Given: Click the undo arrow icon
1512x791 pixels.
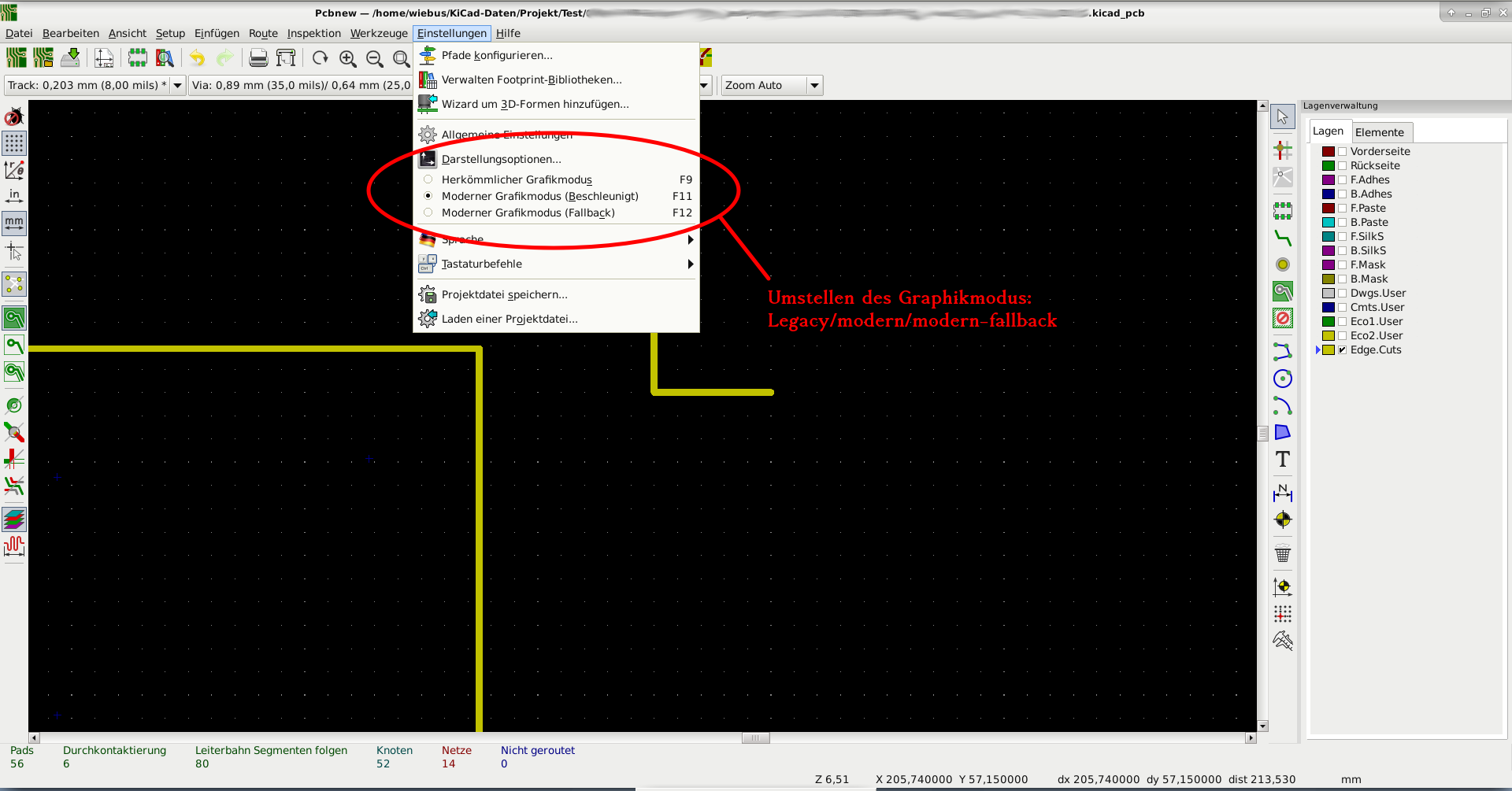Looking at the screenshot, I should tap(197, 57).
